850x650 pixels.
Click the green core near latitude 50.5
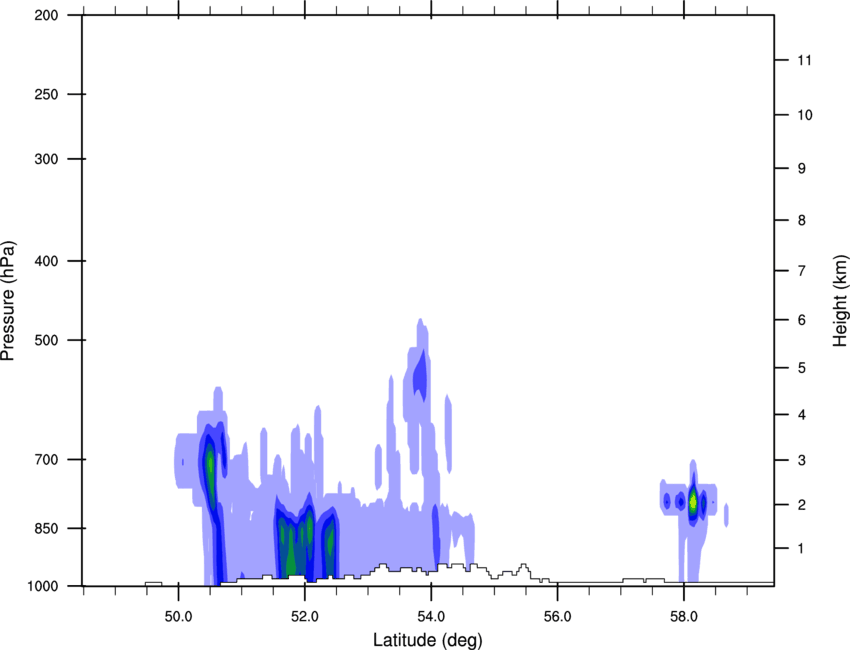[x=211, y=472]
